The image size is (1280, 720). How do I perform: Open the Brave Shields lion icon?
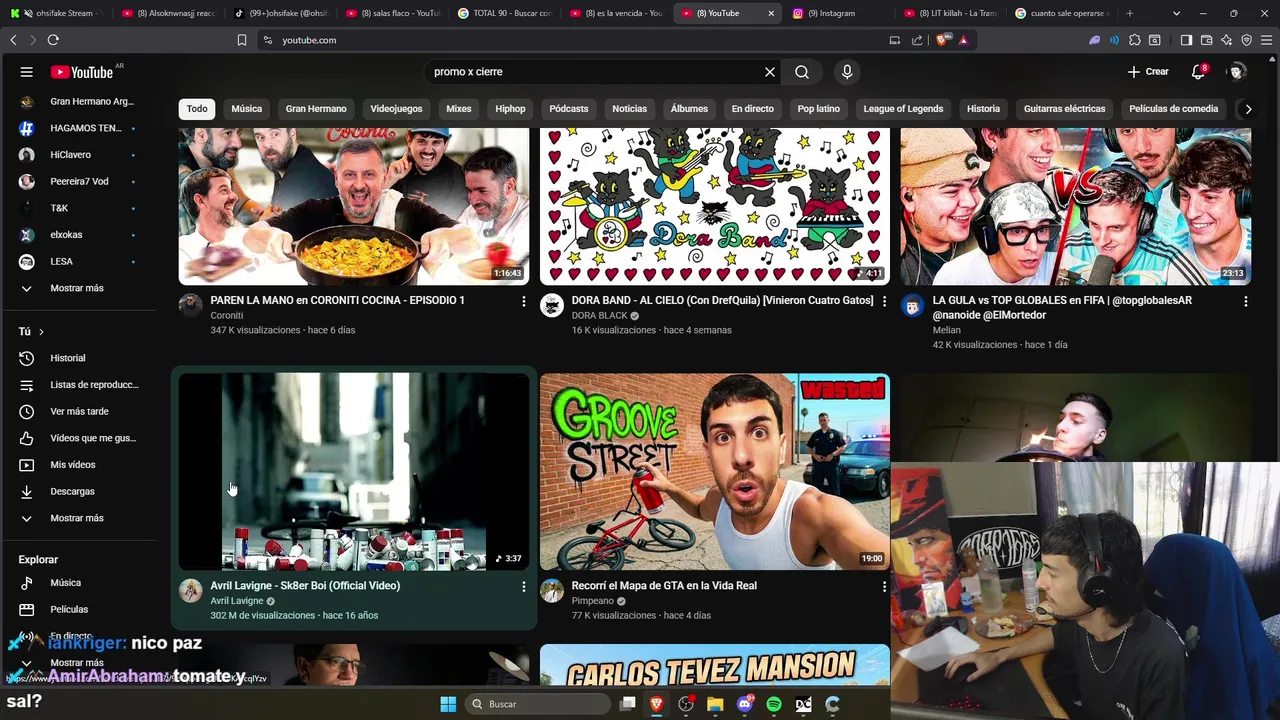point(941,40)
